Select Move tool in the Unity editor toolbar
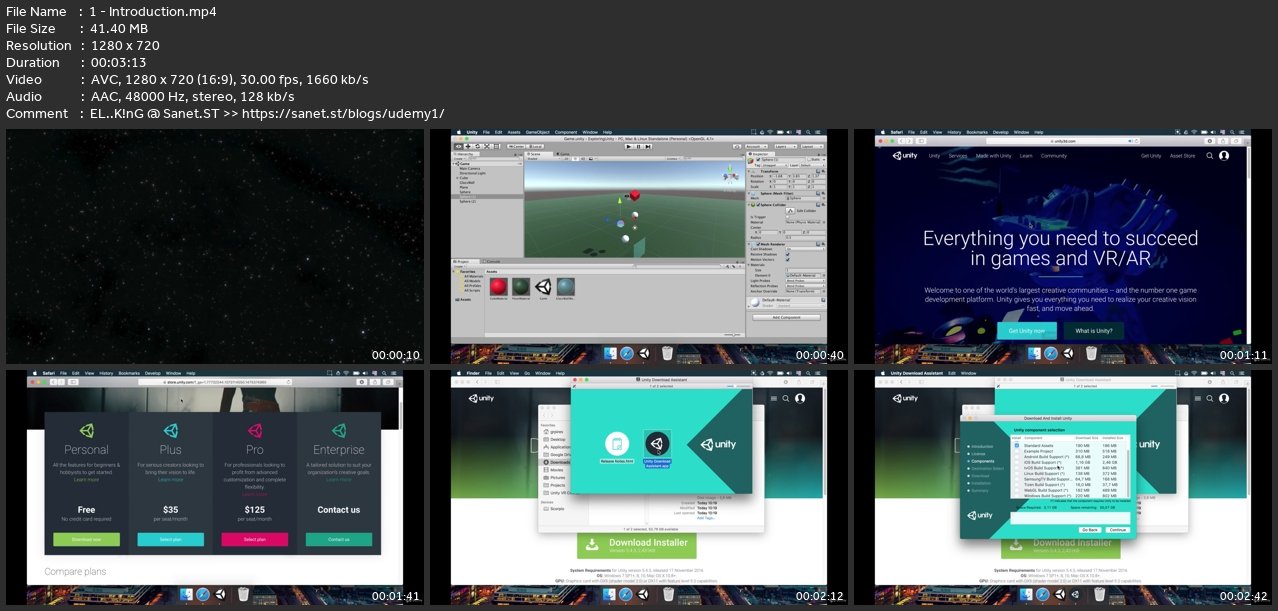The height and width of the screenshot is (611, 1278). tap(468, 146)
